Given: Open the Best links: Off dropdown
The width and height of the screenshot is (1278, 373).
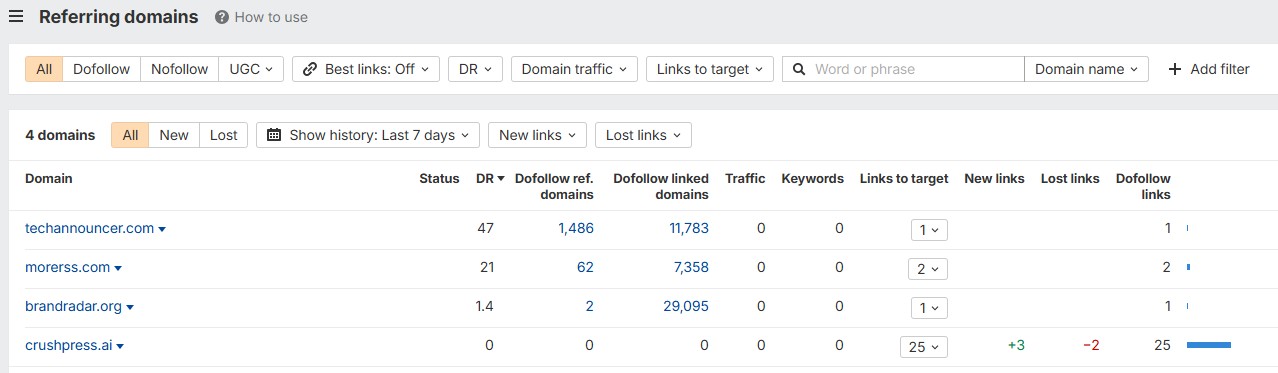Looking at the screenshot, I should [365, 69].
